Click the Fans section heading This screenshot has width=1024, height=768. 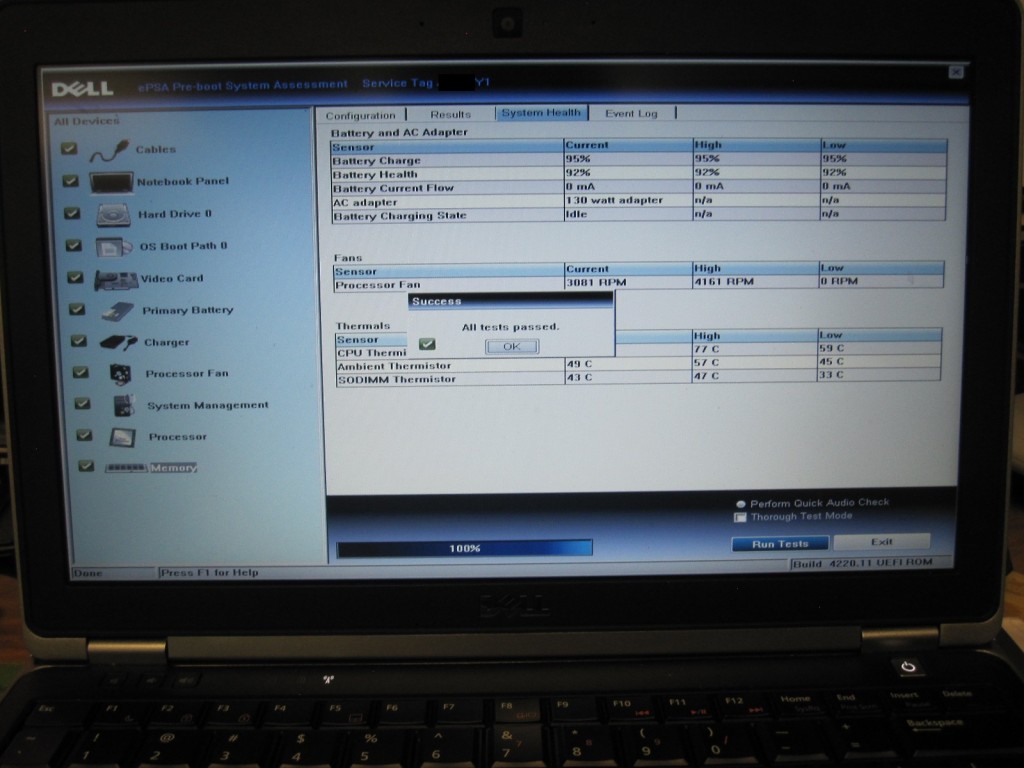coord(347,258)
